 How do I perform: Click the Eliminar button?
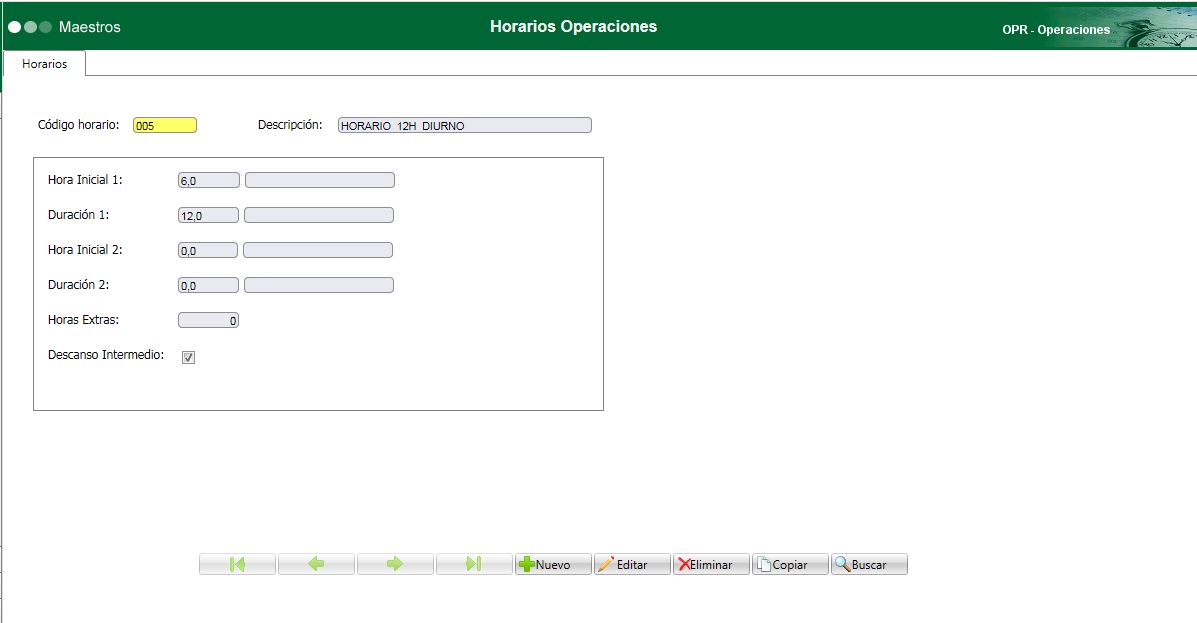[x=711, y=564]
